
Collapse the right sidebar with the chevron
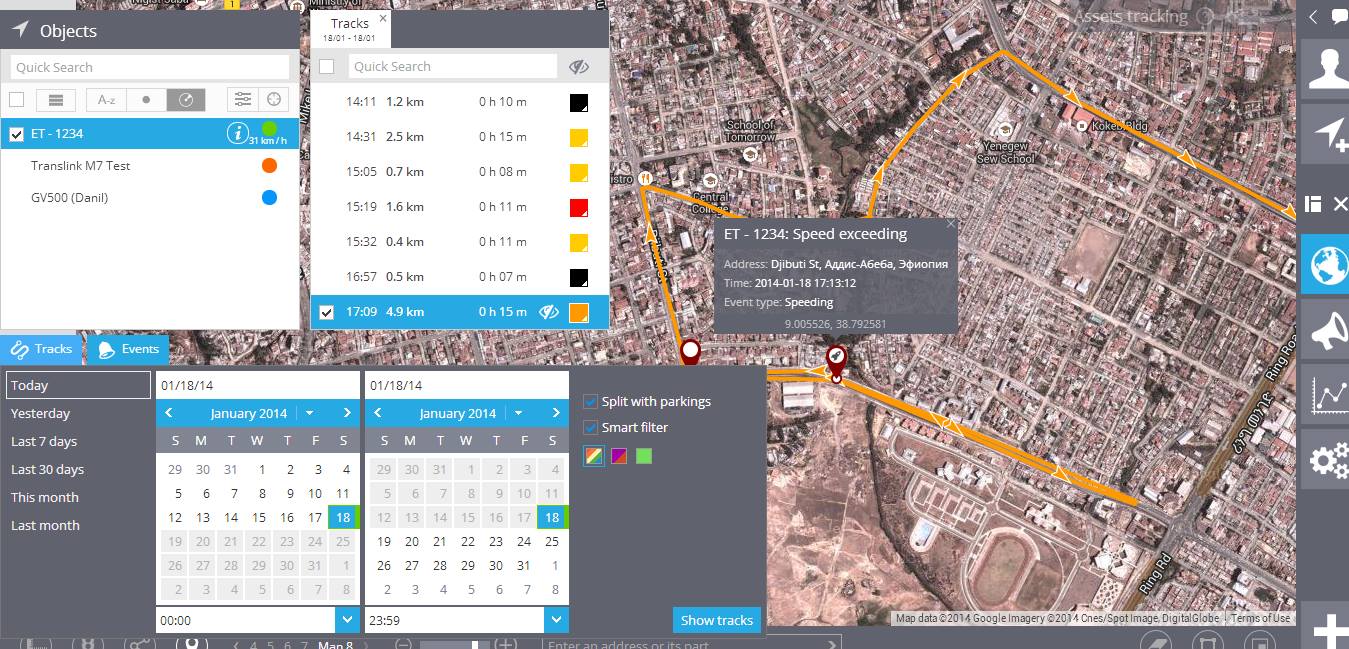(x=1313, y=16)
